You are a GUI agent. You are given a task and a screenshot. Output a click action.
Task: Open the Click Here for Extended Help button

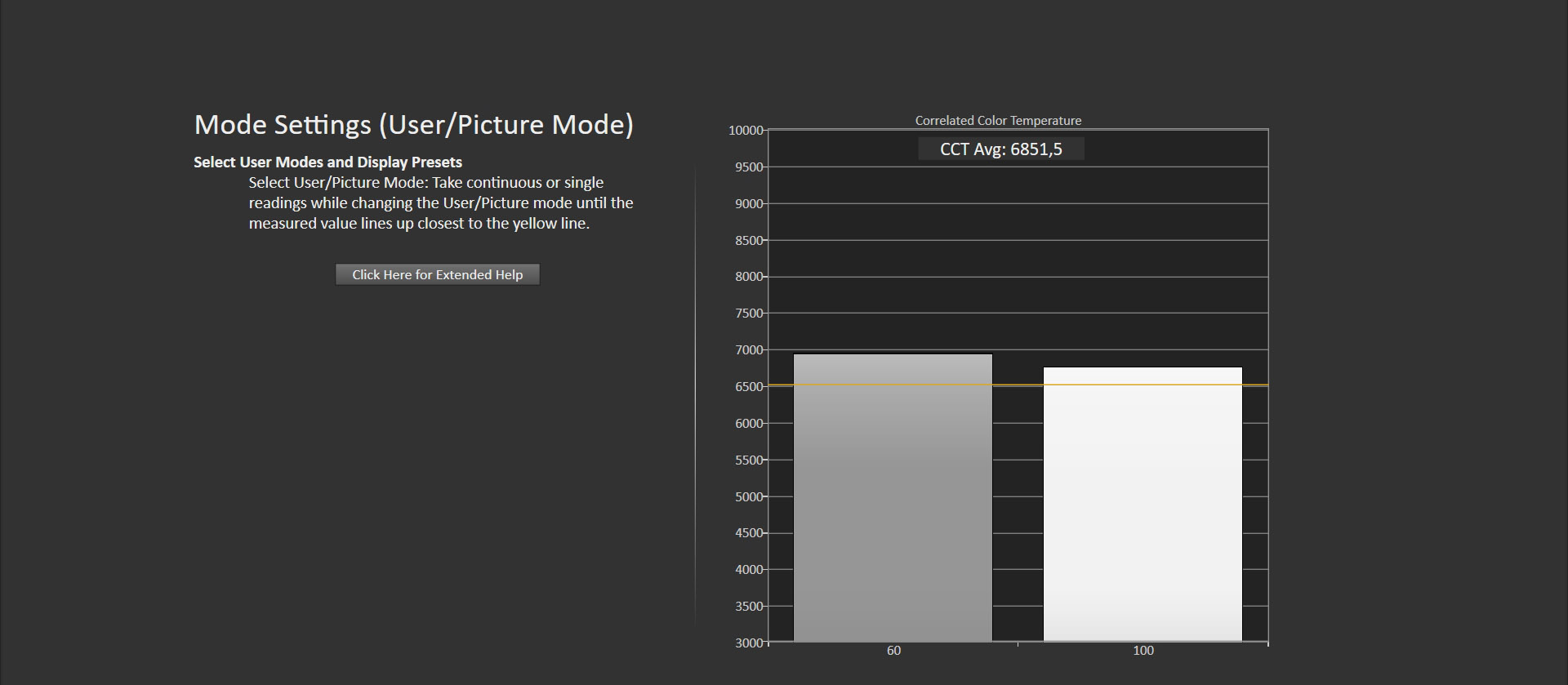(437, 274)
